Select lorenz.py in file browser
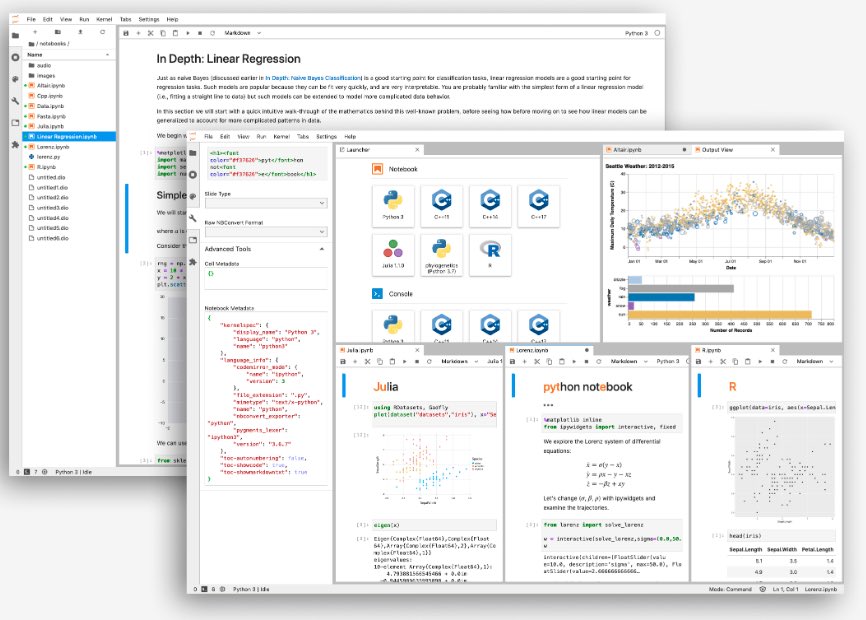Image resolution: width=866 pixels, height=620 pixels. (69, 157)
